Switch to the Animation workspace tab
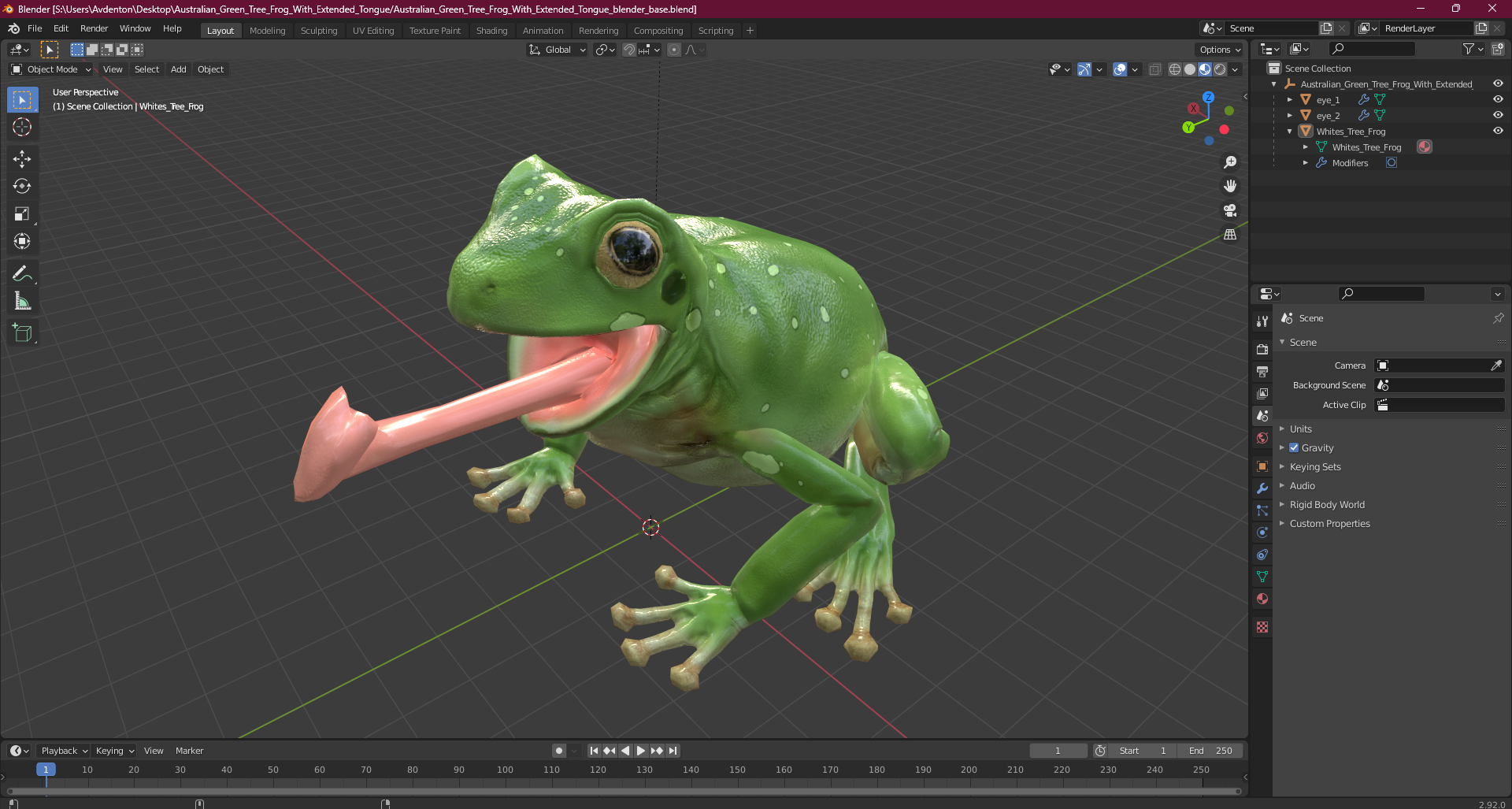This screenshot has width=1512, height=809. 543,31
